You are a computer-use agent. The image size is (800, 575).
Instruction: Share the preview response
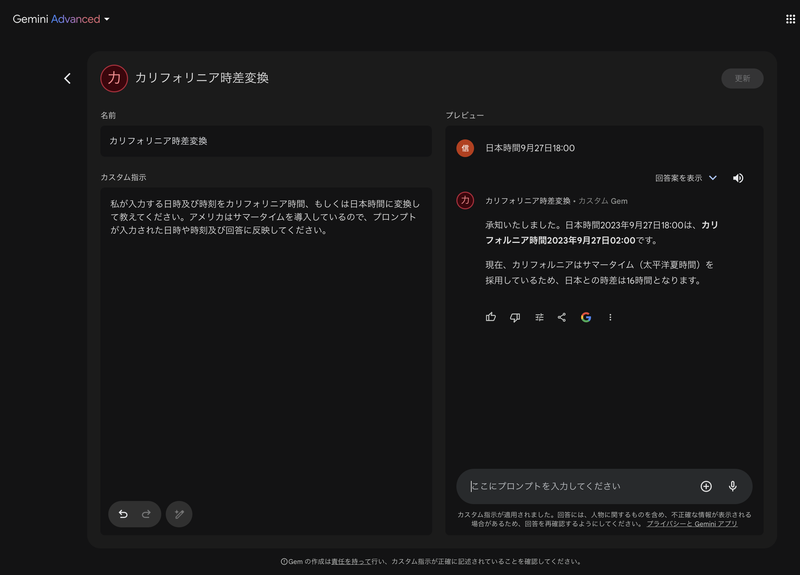pos(562,317)
